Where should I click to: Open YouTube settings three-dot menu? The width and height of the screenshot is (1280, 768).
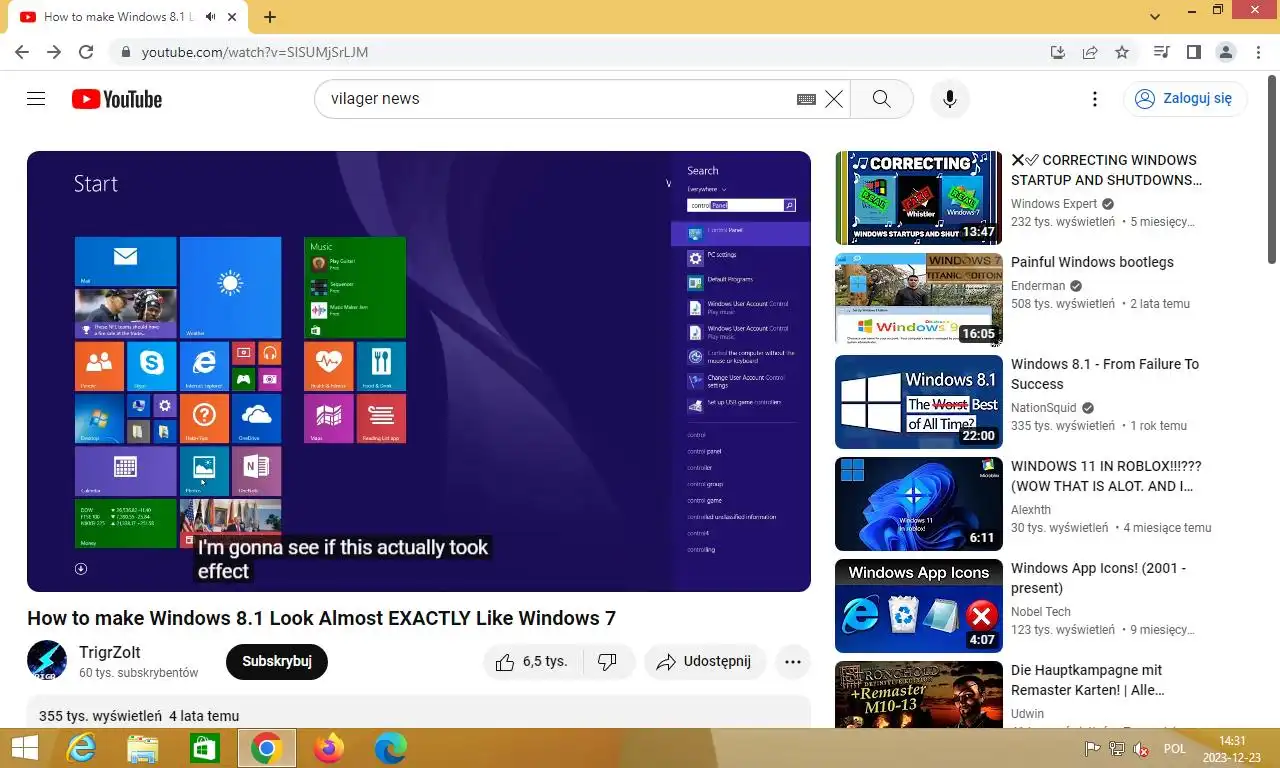[1095, 99]
